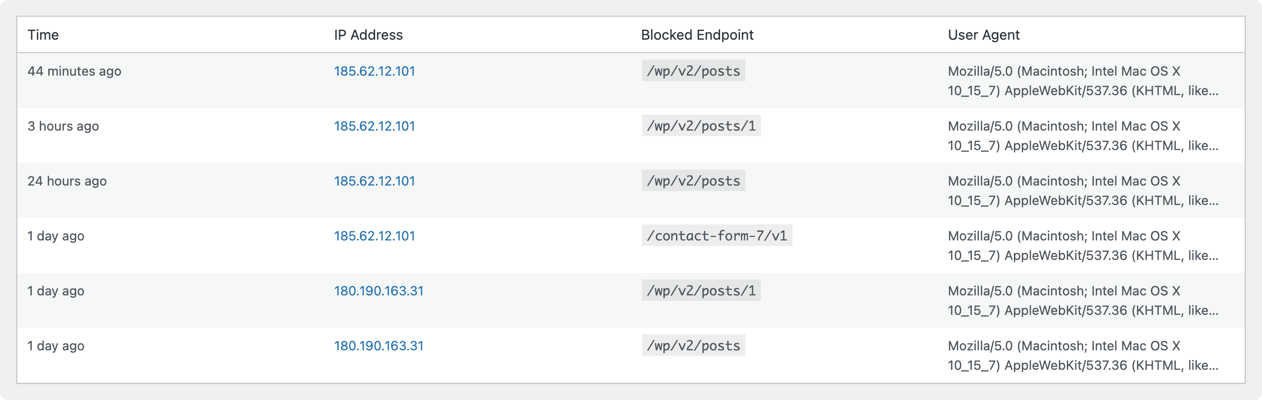Select the user agent text in the 3 hours ago row
The image size is (1262, 400).
pyautogui.click(x=1083, y=136)
